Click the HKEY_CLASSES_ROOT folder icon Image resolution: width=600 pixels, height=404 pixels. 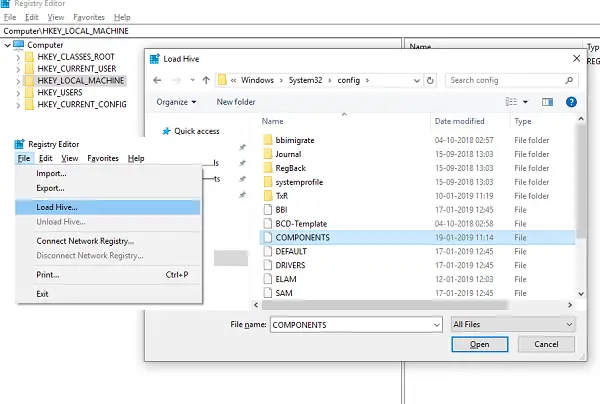(x=29, y=57)
